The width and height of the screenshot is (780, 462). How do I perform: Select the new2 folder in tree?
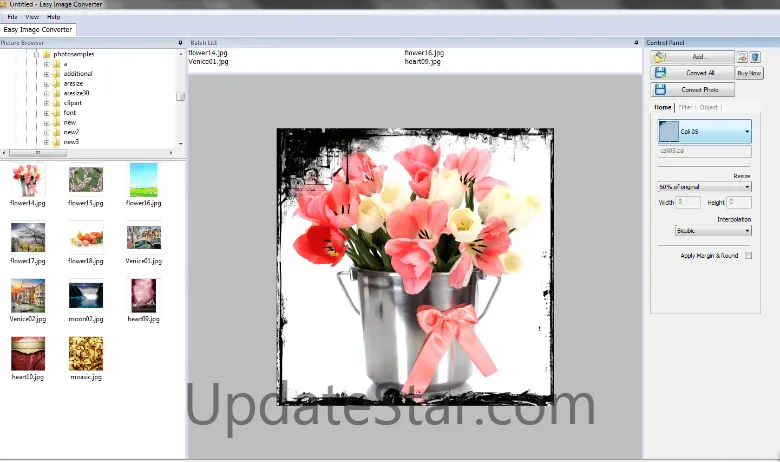[71, 132]
